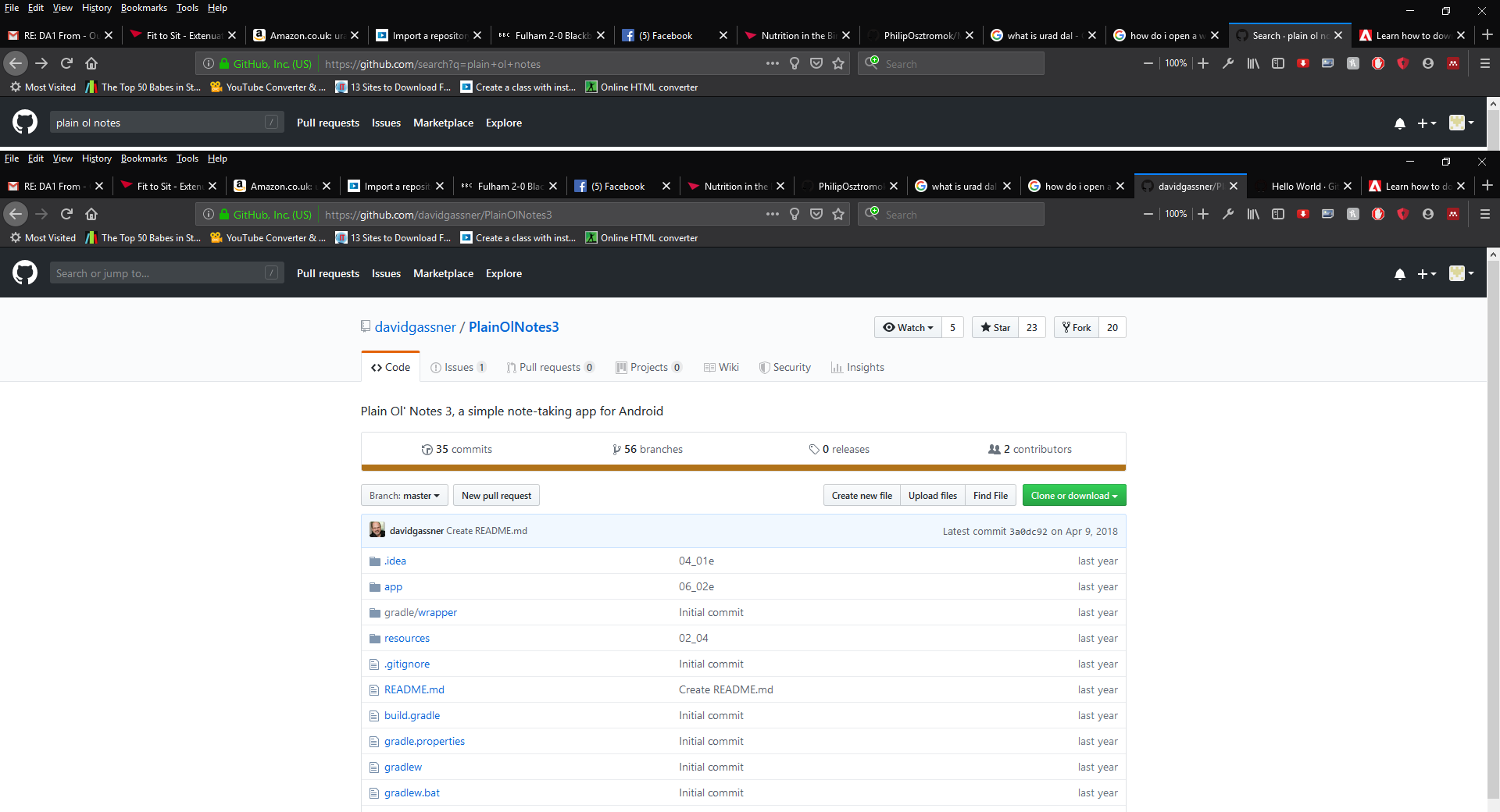Click Find File button
The height and width of the screenshot is (812, 1500).
991,495
